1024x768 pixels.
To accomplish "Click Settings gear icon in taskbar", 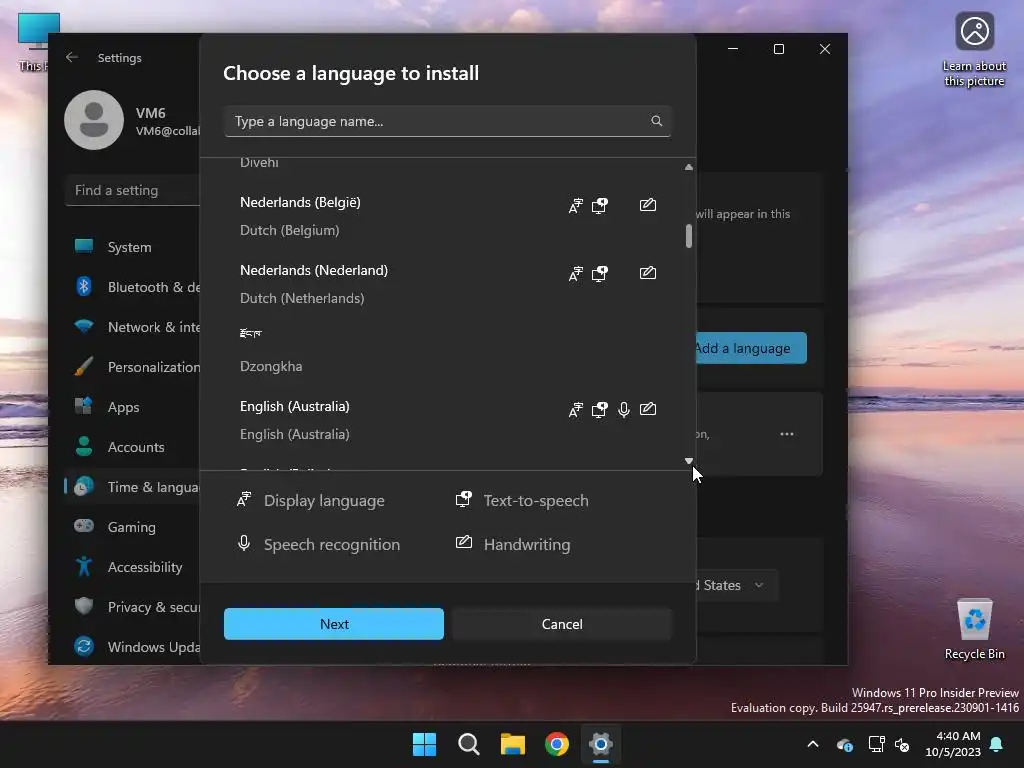I will [x=601, y=744].
